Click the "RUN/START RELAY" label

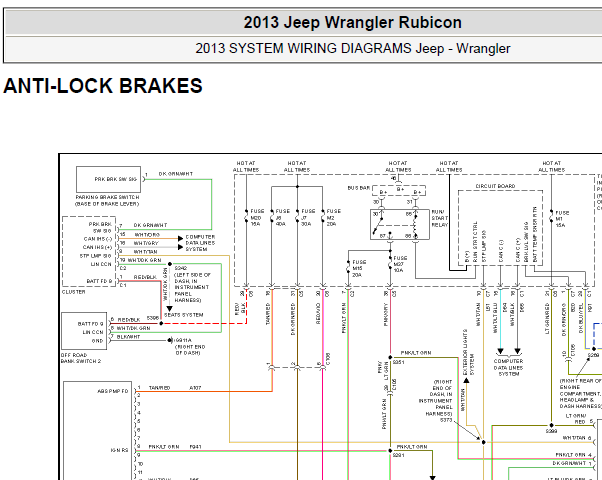pos(440,218)
